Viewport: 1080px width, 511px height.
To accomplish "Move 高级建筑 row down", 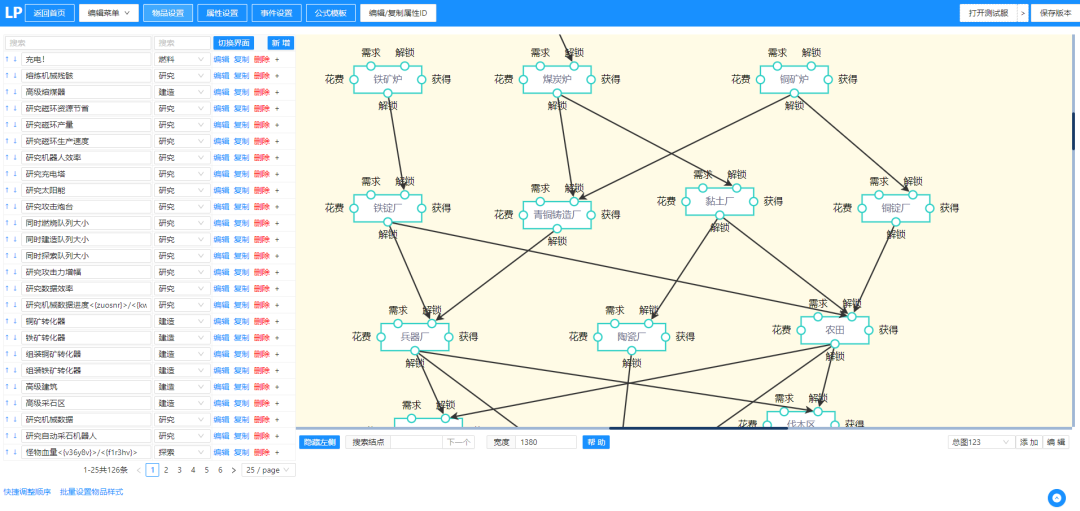I will pyautogui.click(x=14, y=387).
